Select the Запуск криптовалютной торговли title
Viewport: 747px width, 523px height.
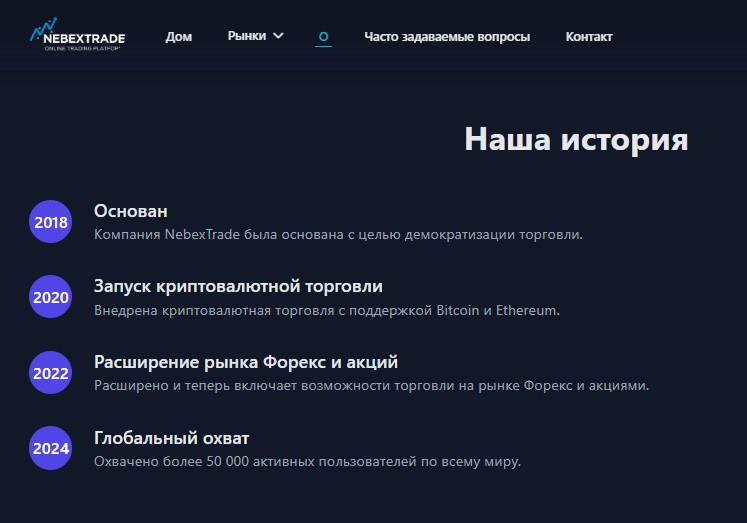click(238, 286)
